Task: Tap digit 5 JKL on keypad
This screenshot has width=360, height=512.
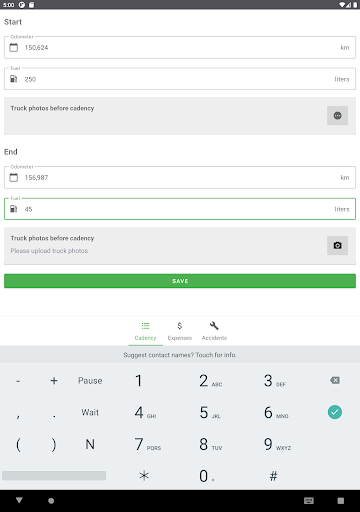Action: pyautogui.click(x=209, y=412)
